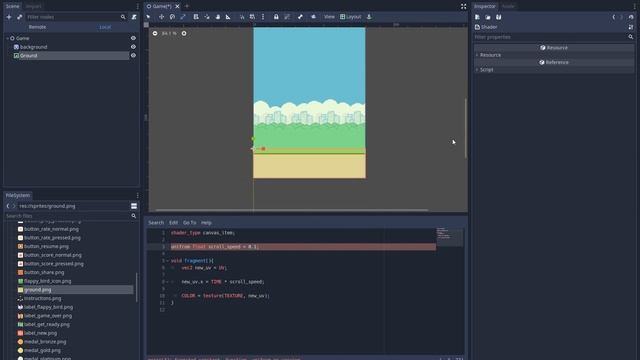Select flappy_bird_icon.png in FileSystem
The width and height of the screenshot is (640, 360).
click(x=47, y=281)
